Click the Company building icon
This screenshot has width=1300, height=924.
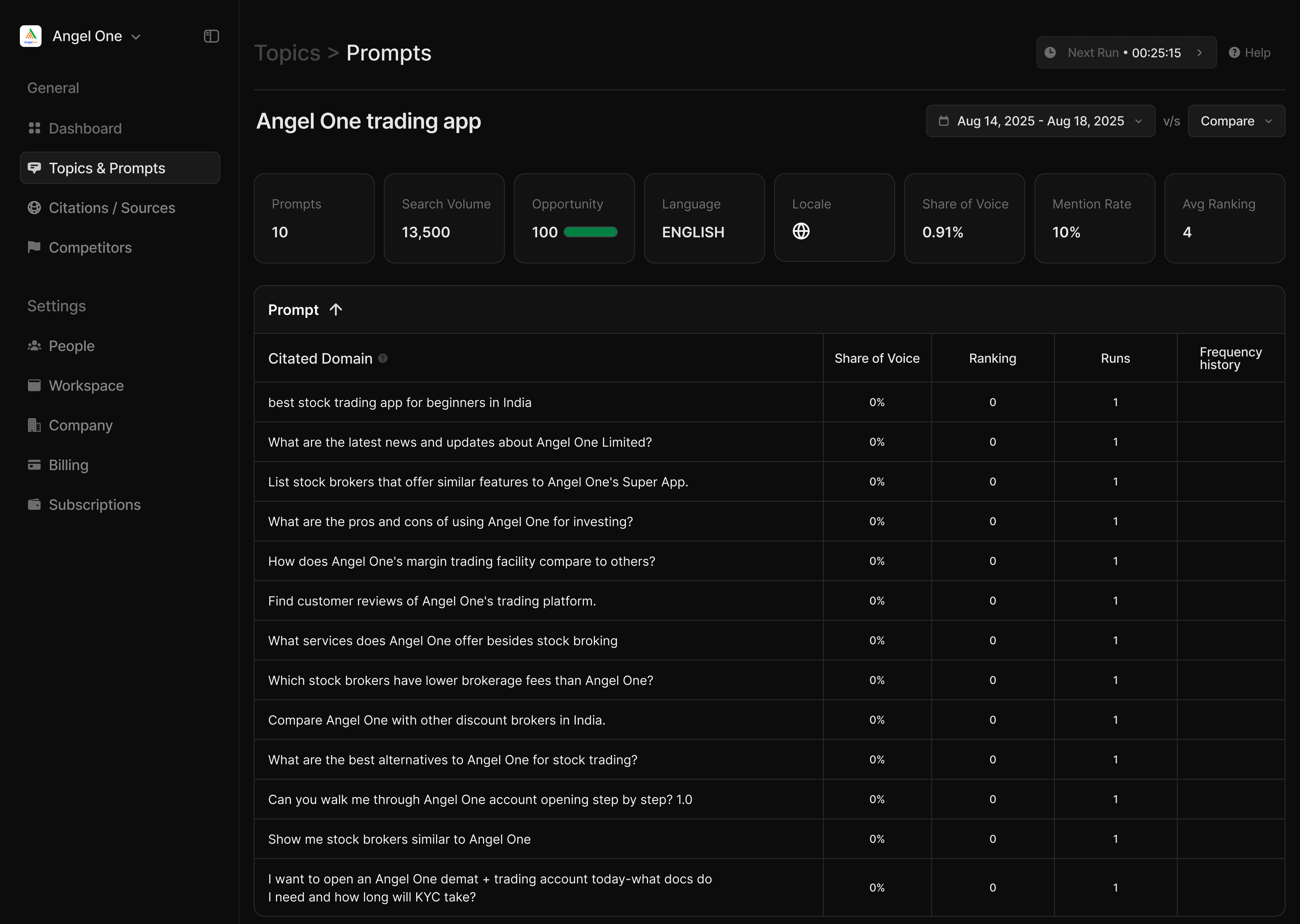coord(34,426)
